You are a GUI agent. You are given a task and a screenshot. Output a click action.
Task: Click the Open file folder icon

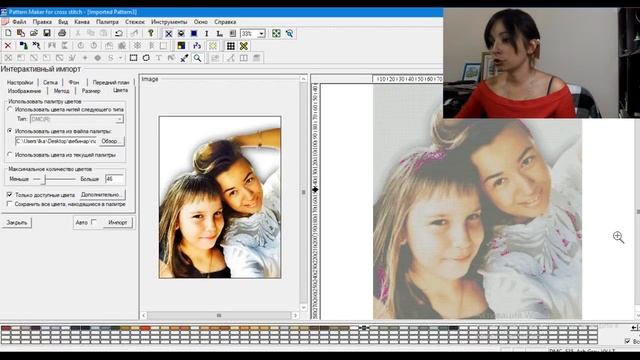pos(34,33)
